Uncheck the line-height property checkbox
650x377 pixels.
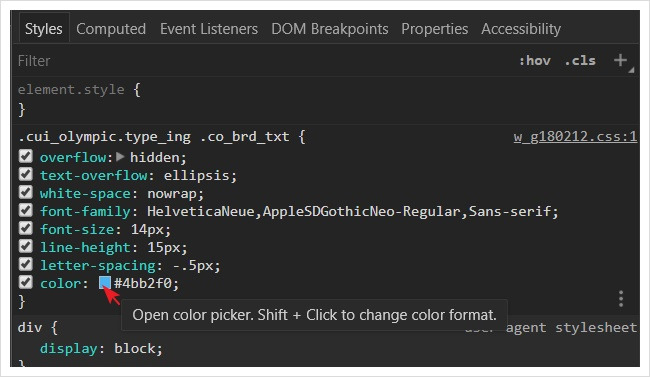[x=26, y=246]
